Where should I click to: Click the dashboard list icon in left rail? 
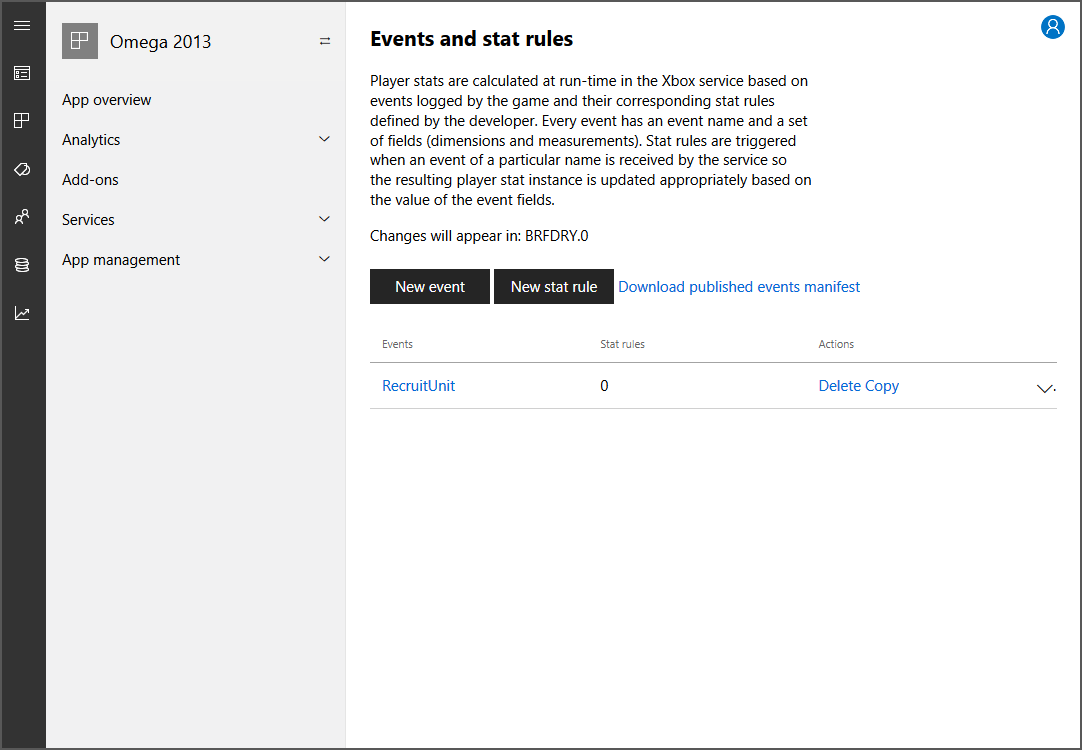[x=22, y=73]
